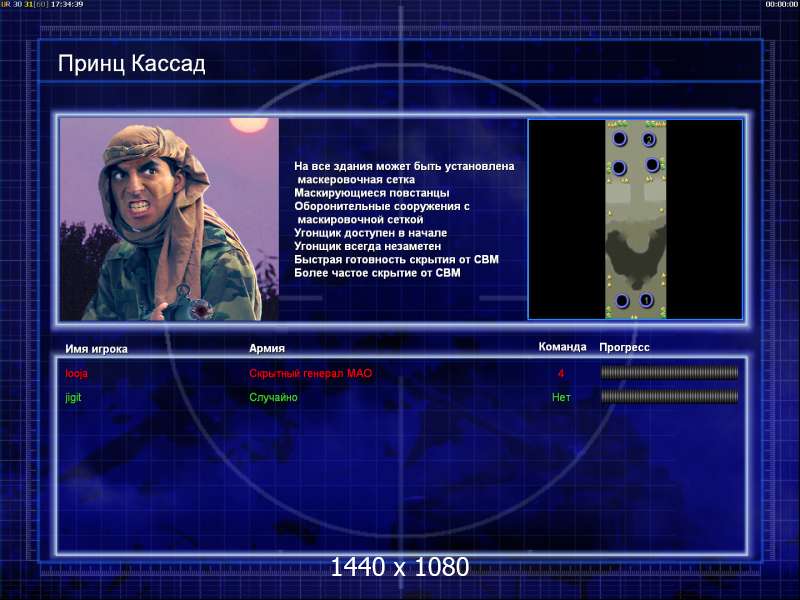Click 'На все здания может быть установлена' text
The image size is (800, 600).
pos(404,166)
